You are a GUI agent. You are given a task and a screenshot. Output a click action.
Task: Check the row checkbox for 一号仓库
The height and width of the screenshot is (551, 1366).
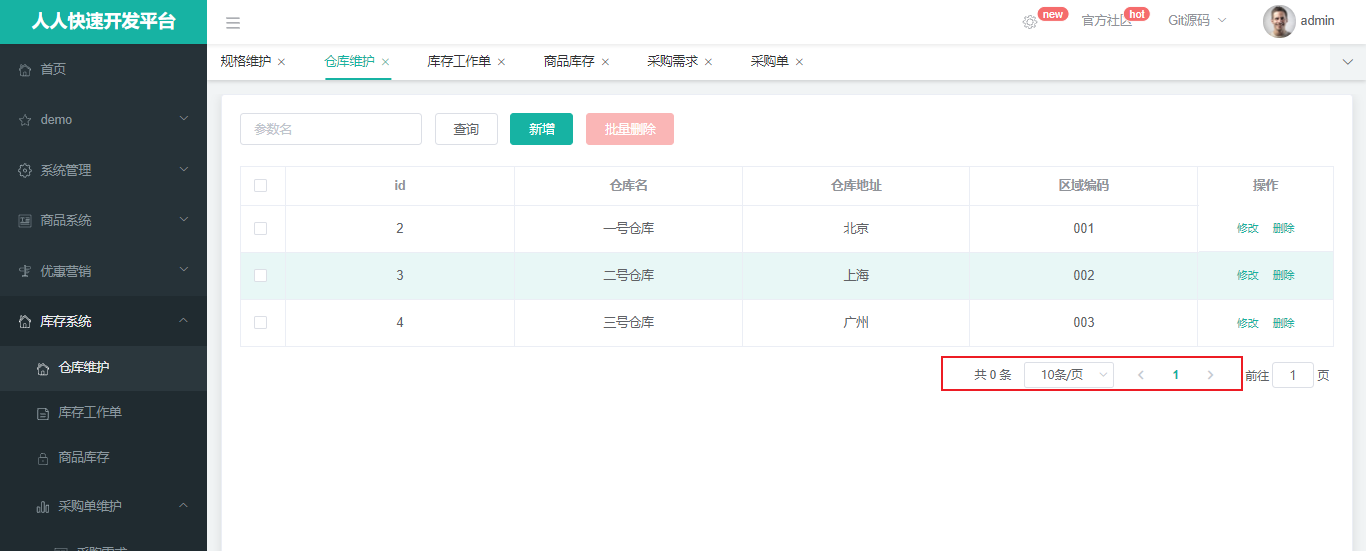(x=261, y=228)
